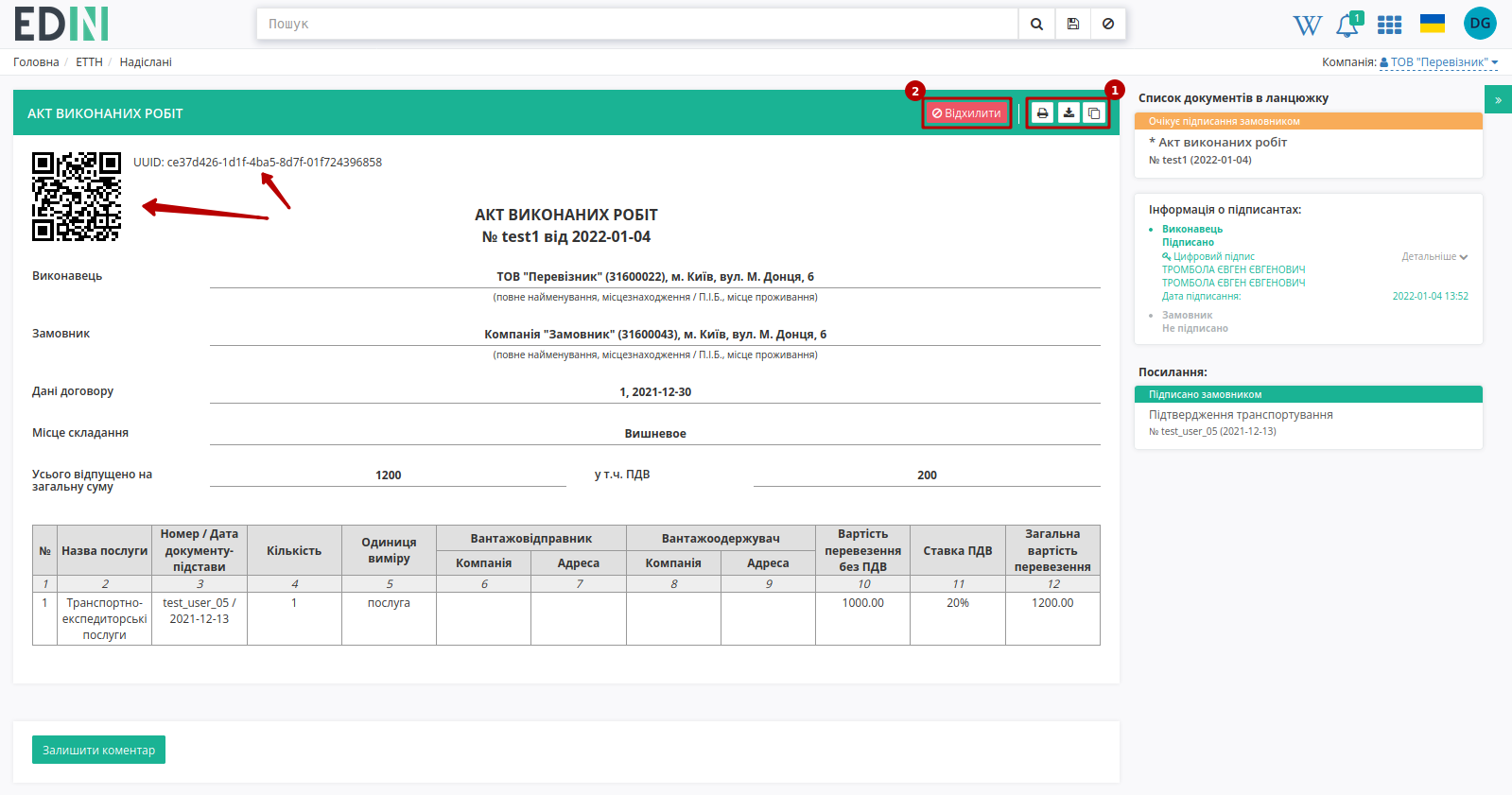Go to Головна breadcrumb

point(36,62)
